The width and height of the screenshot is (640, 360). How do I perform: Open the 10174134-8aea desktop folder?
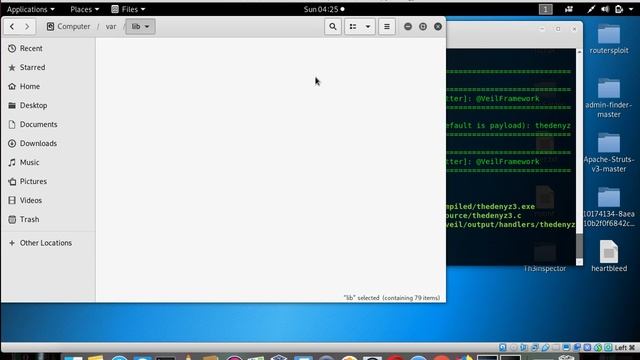[609, 207]
